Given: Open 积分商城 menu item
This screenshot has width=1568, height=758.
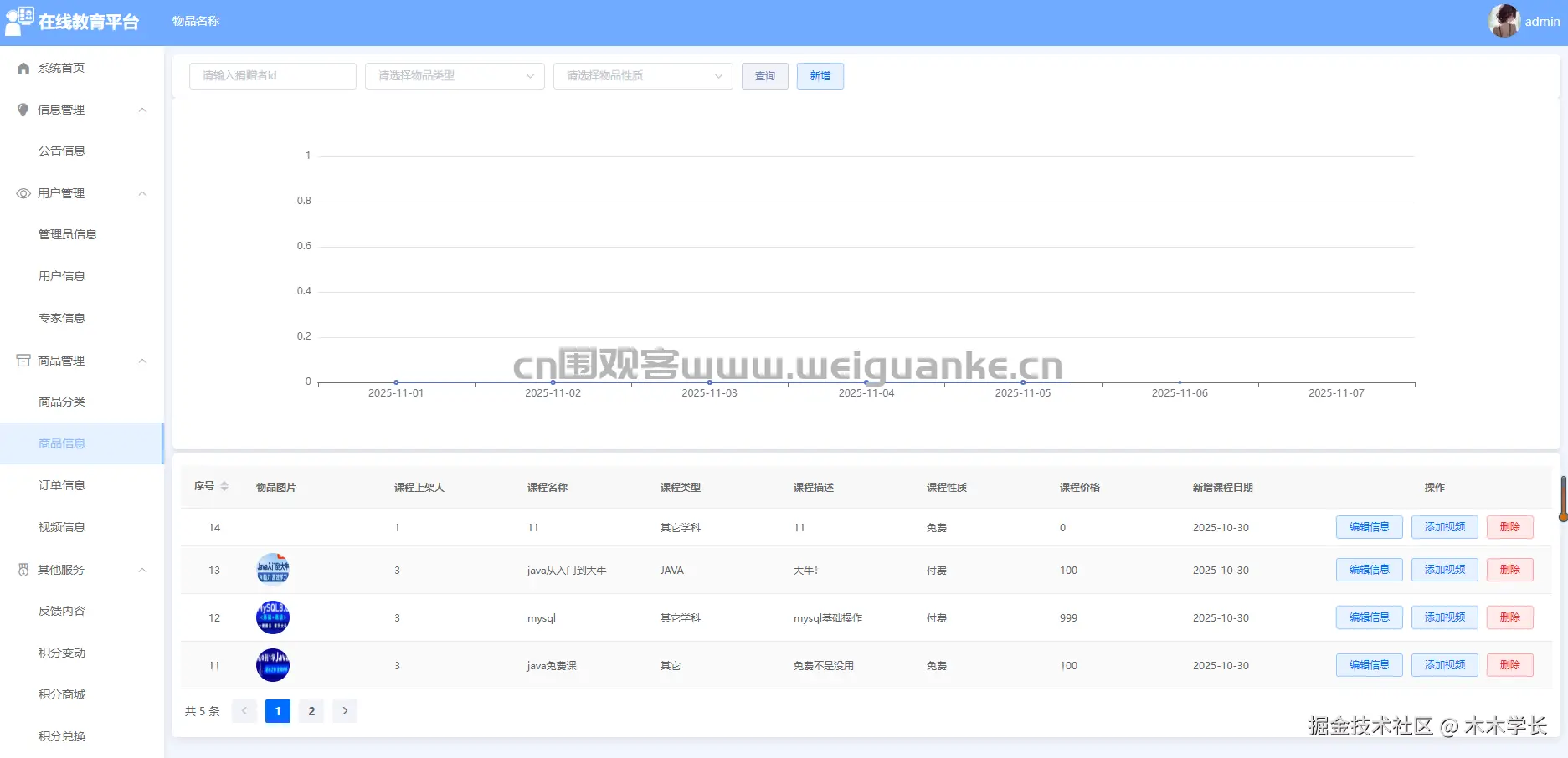Looking at the screenshot, I should point(82,694).
